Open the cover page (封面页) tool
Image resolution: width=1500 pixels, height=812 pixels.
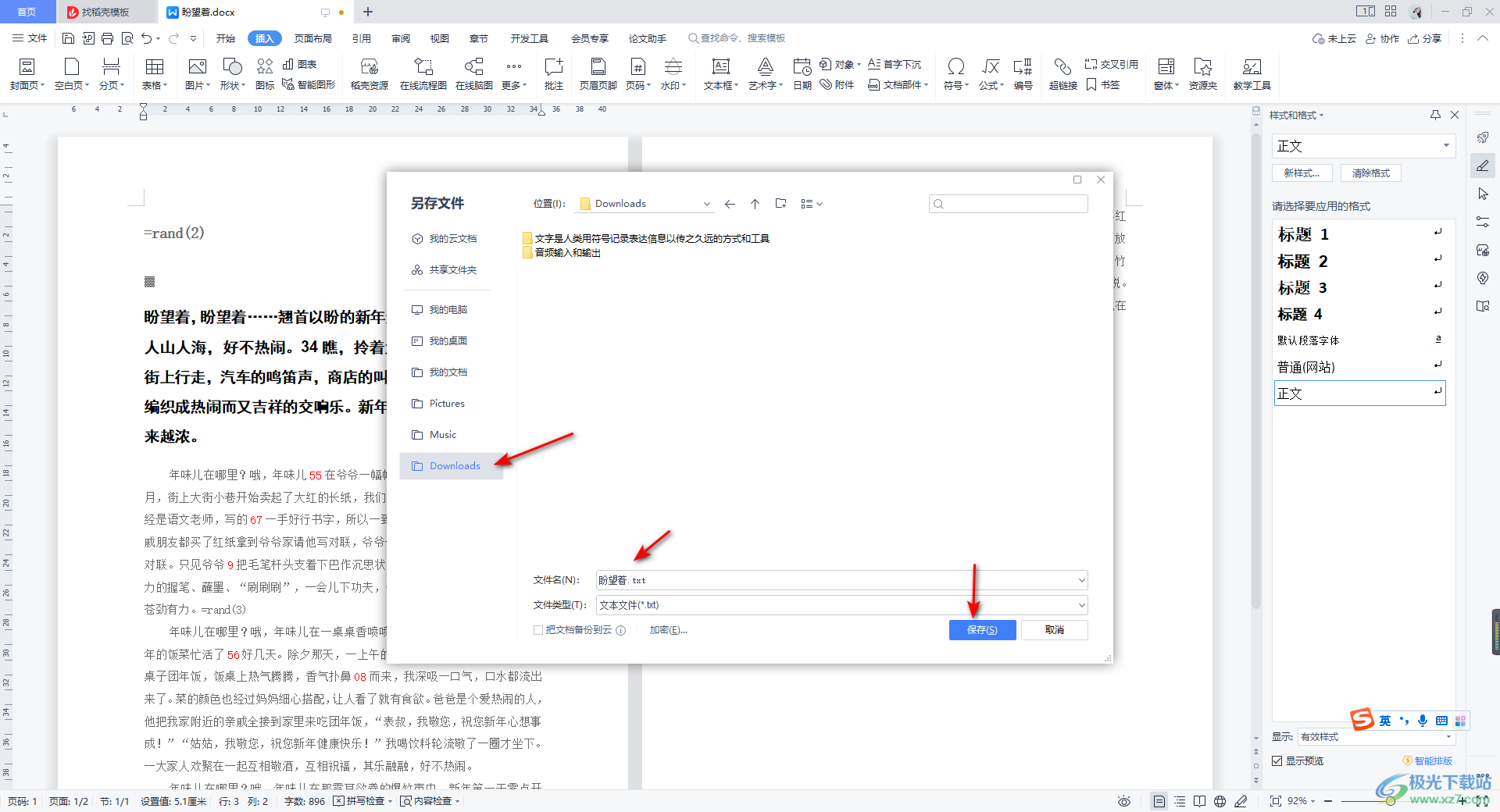click(x=27, y=74)
